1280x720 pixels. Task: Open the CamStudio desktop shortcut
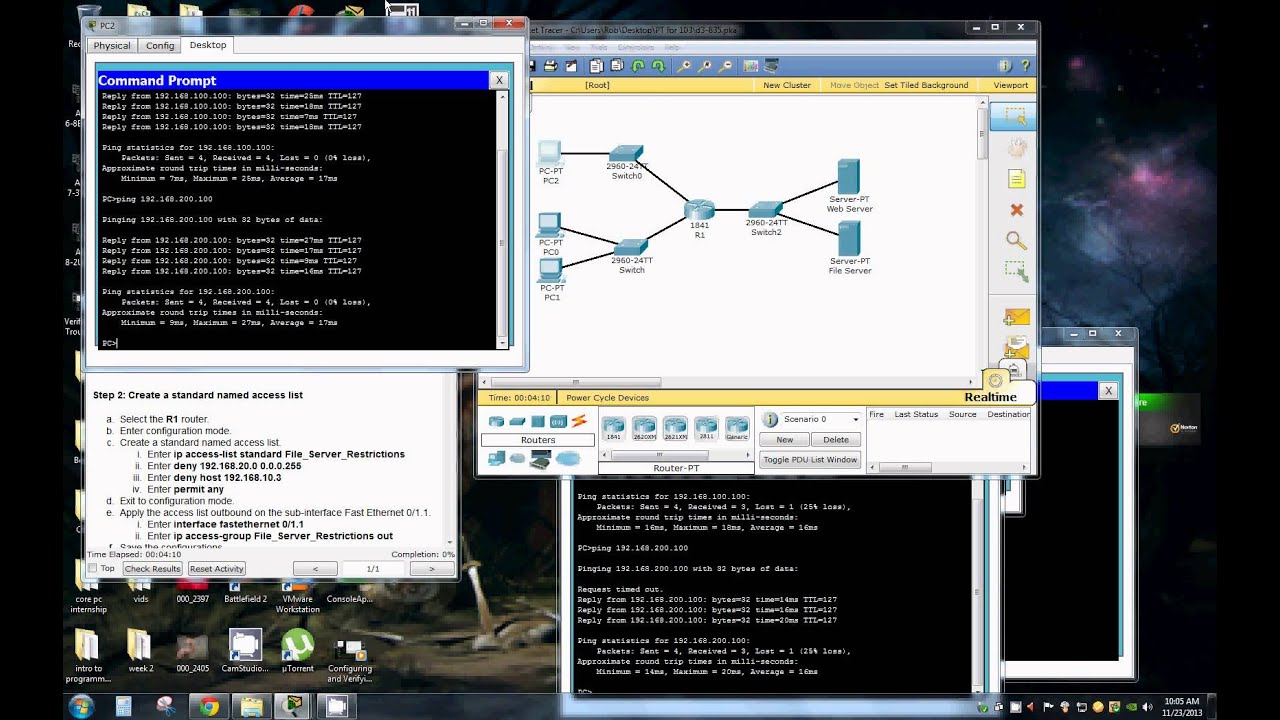(x=244, y=650)
